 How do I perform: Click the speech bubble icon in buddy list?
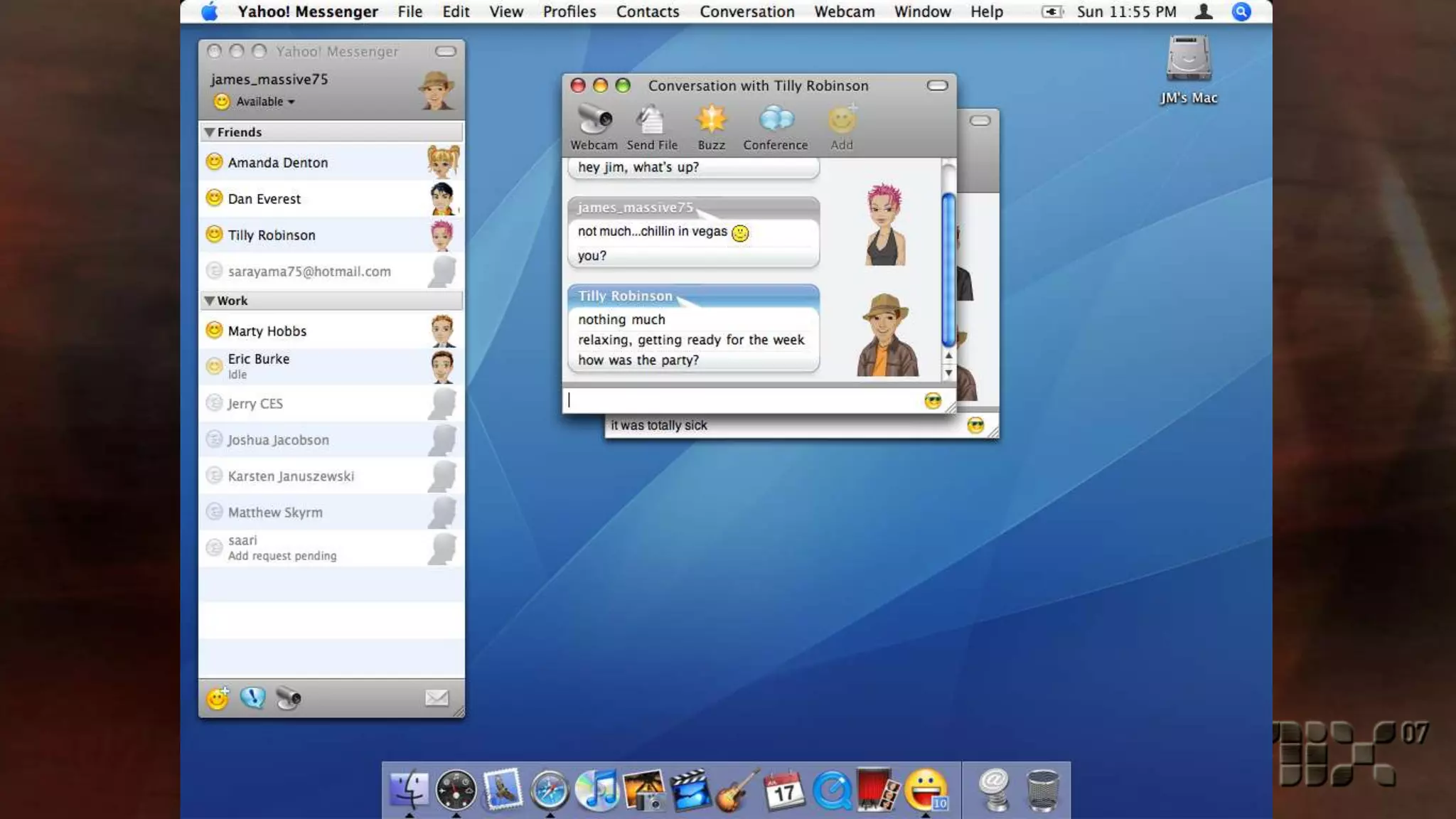pos(252,698)
